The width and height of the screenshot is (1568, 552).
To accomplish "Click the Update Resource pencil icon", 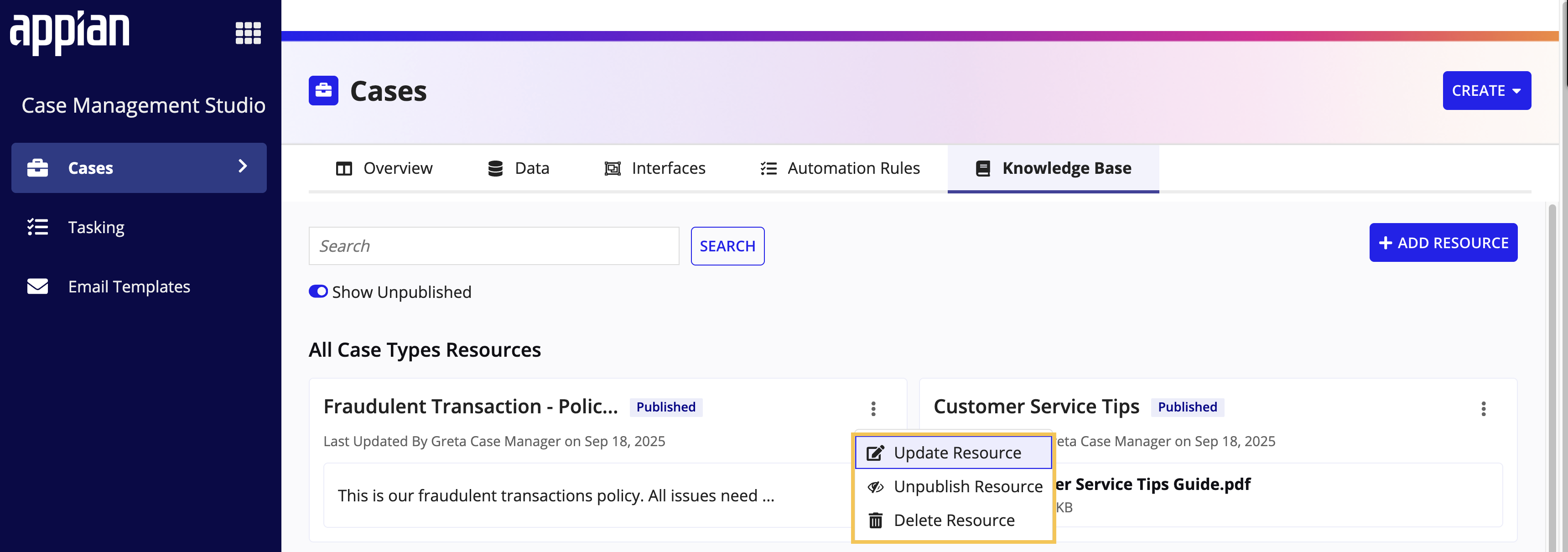I will tap(875, 453).
